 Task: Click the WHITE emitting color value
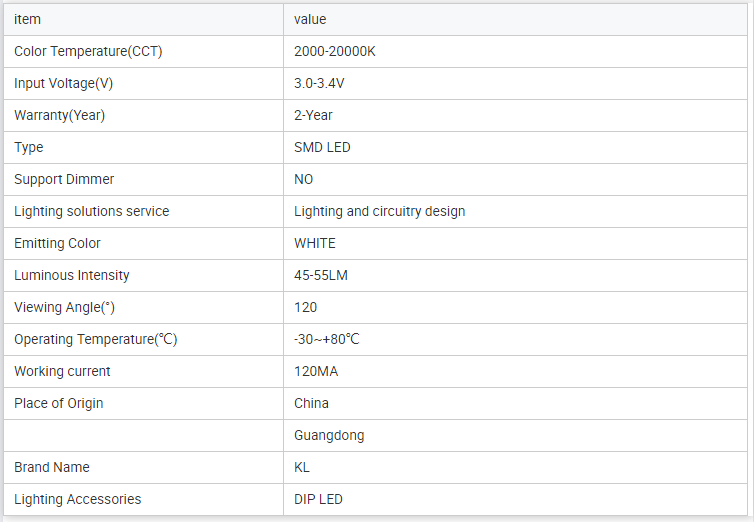[315, 243]
